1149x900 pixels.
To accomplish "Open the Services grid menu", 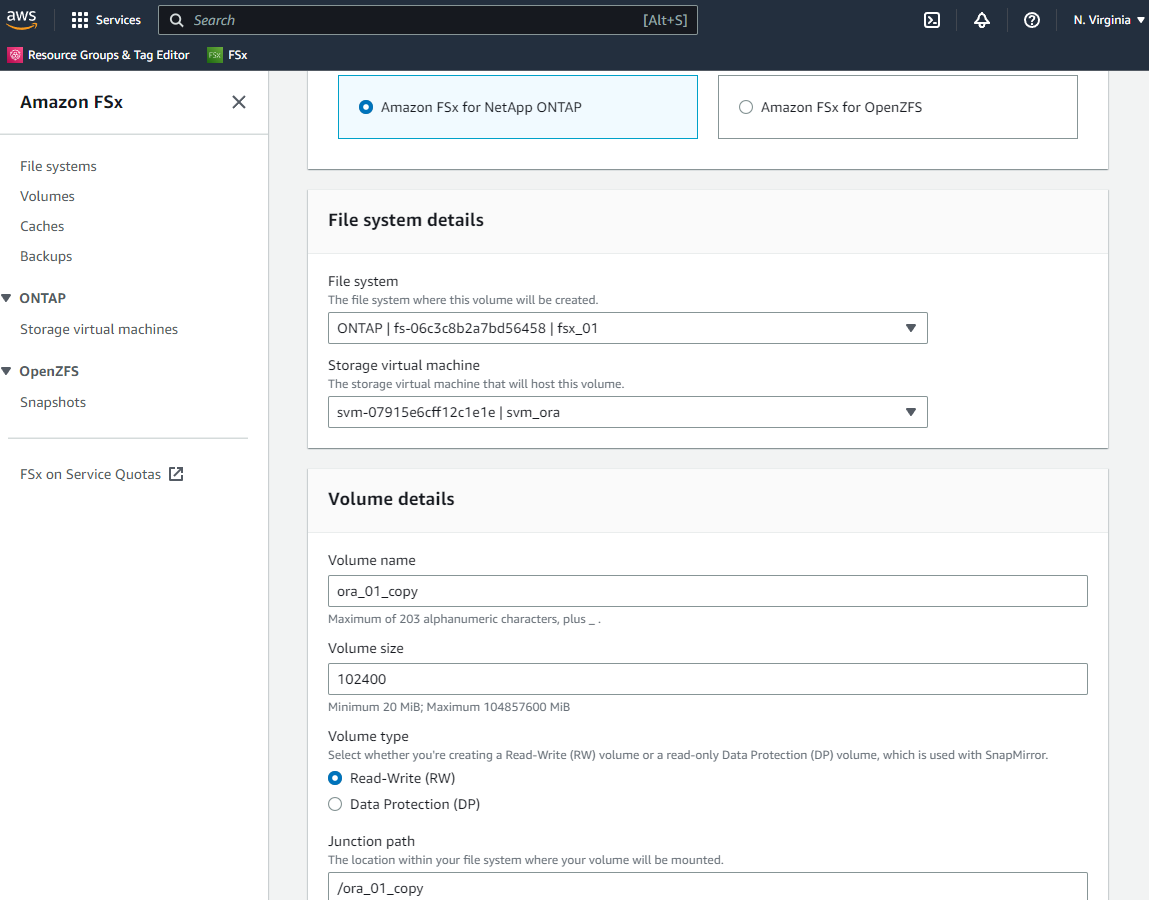I will tap(106, 20).
